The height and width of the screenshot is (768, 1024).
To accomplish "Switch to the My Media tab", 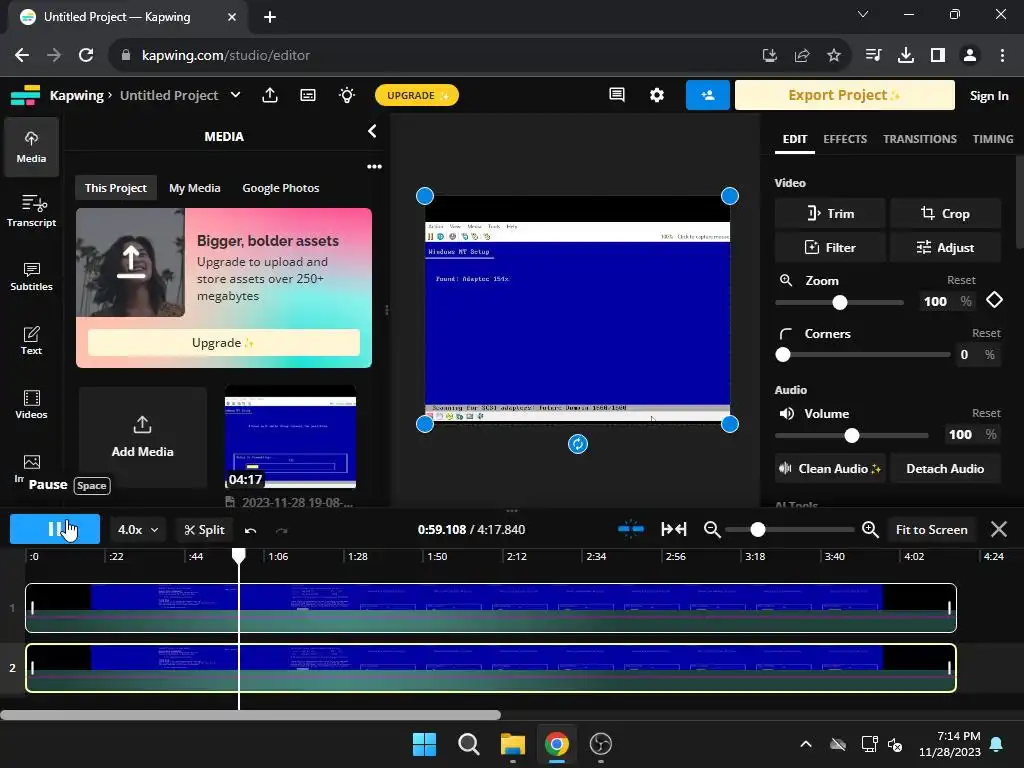I will pyautogui.click(x=195, y=188).
